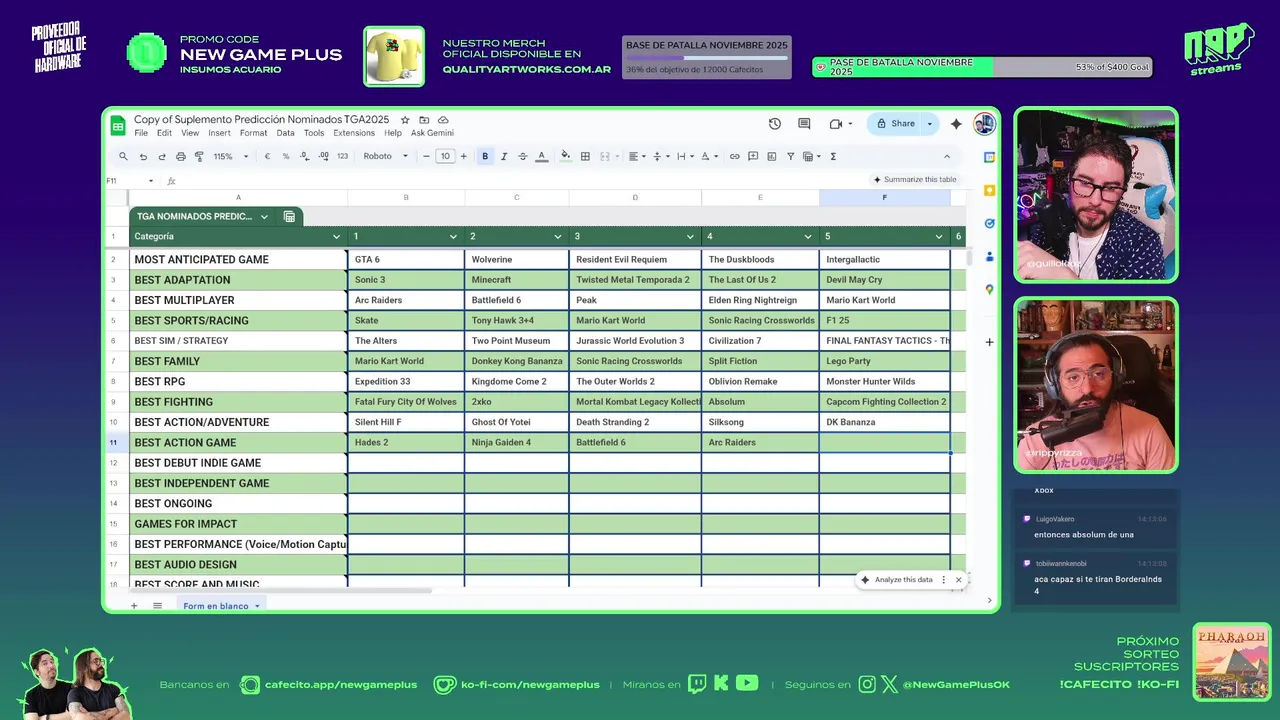The width and height of the screenshot is (1280, 720).
Task: Open the Format menu
Action: point(253,133)
